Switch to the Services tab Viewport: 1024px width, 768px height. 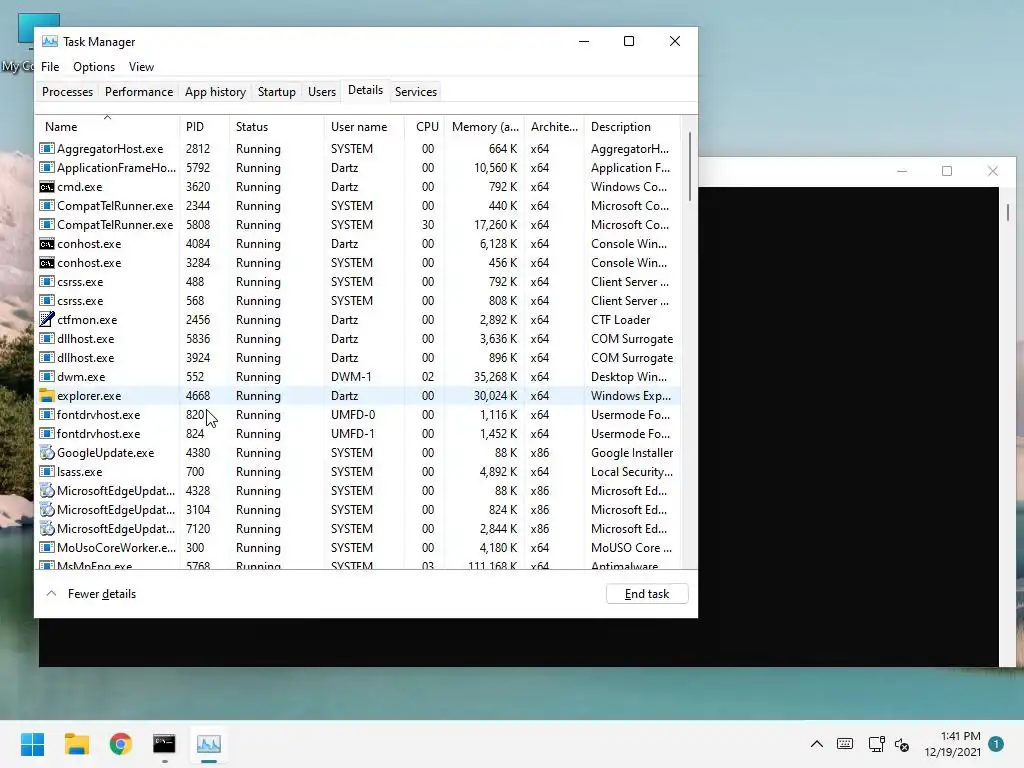(x=416, y=91)
